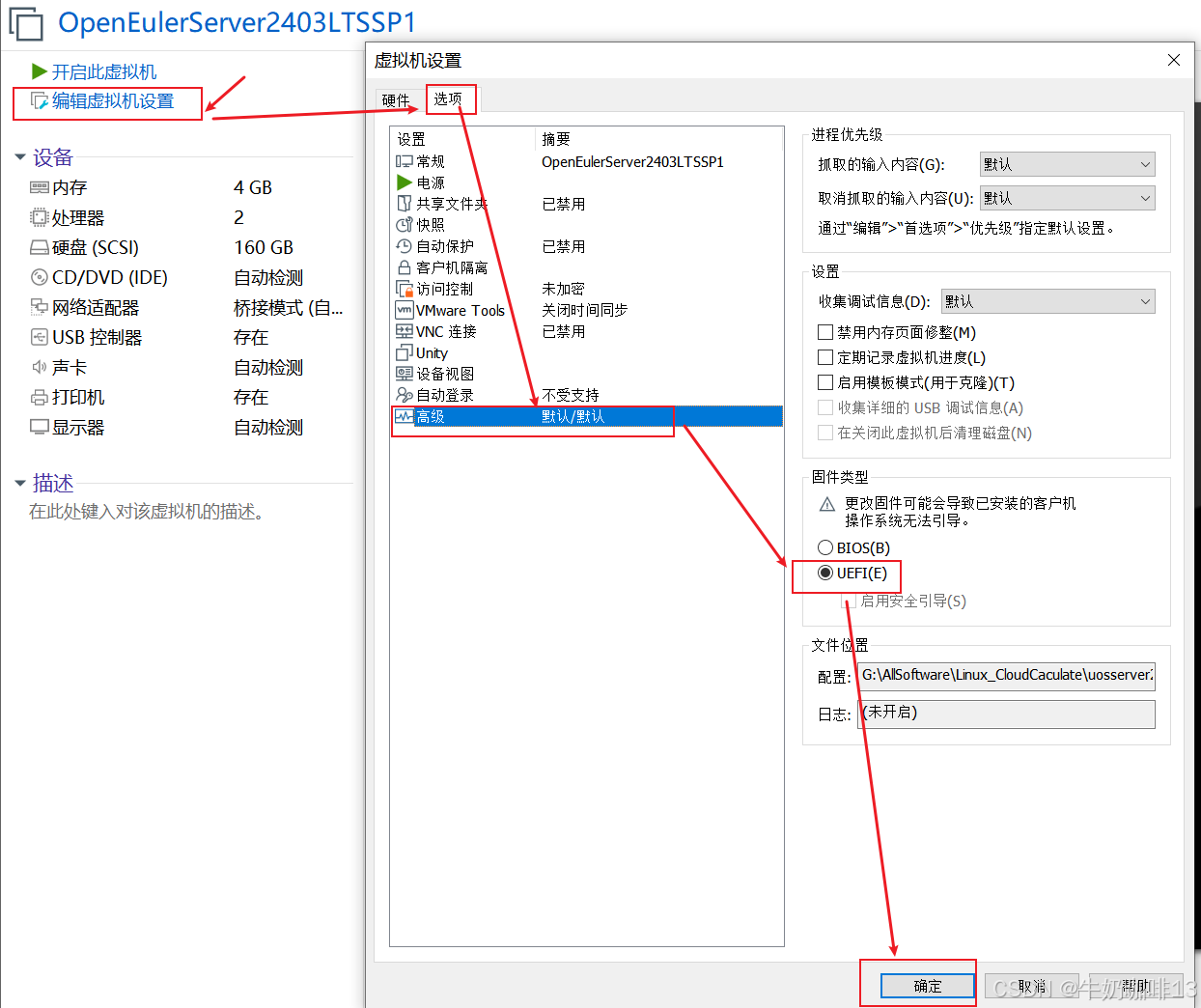The image size is (1201, 1008).
Task: Click the 不受支持 summary text
Action: (571, 395)
